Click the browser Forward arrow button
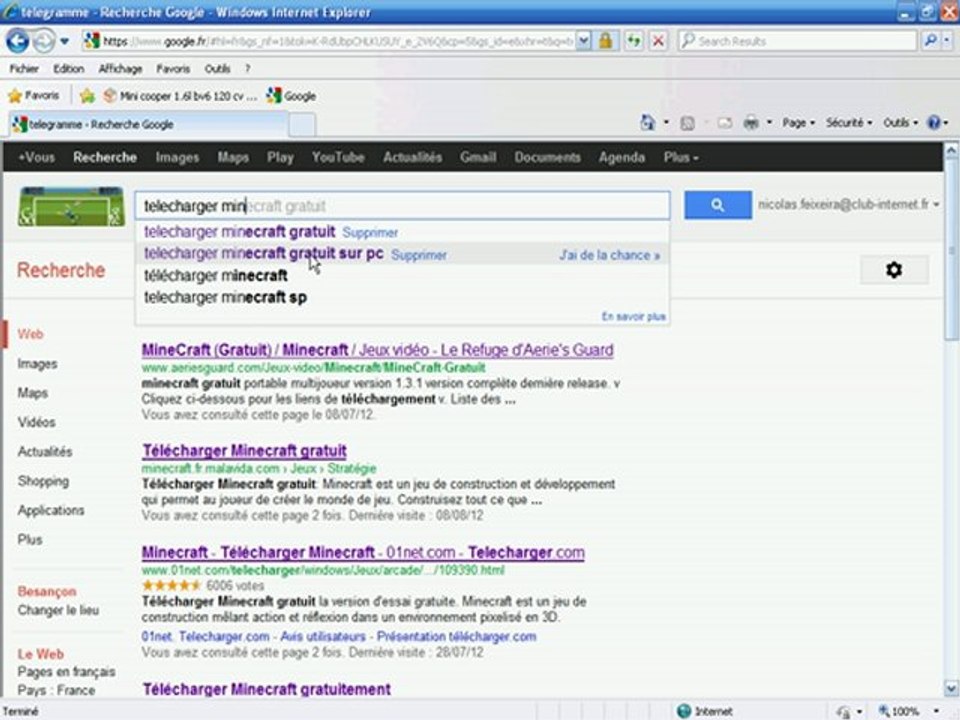This screenshot has width=960, height=720. (x=44, y=41)
